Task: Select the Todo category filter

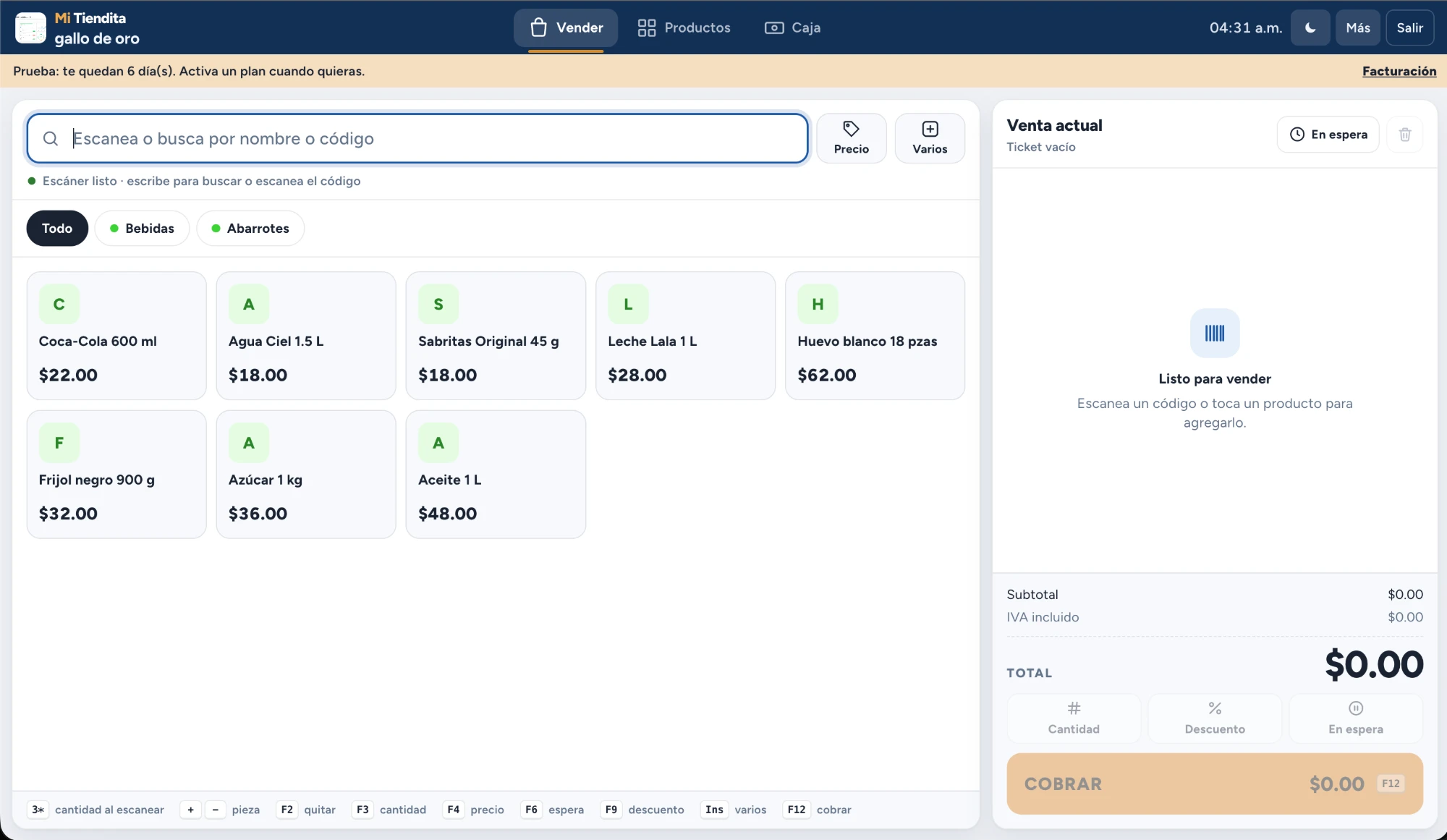Action: [57, 228]
